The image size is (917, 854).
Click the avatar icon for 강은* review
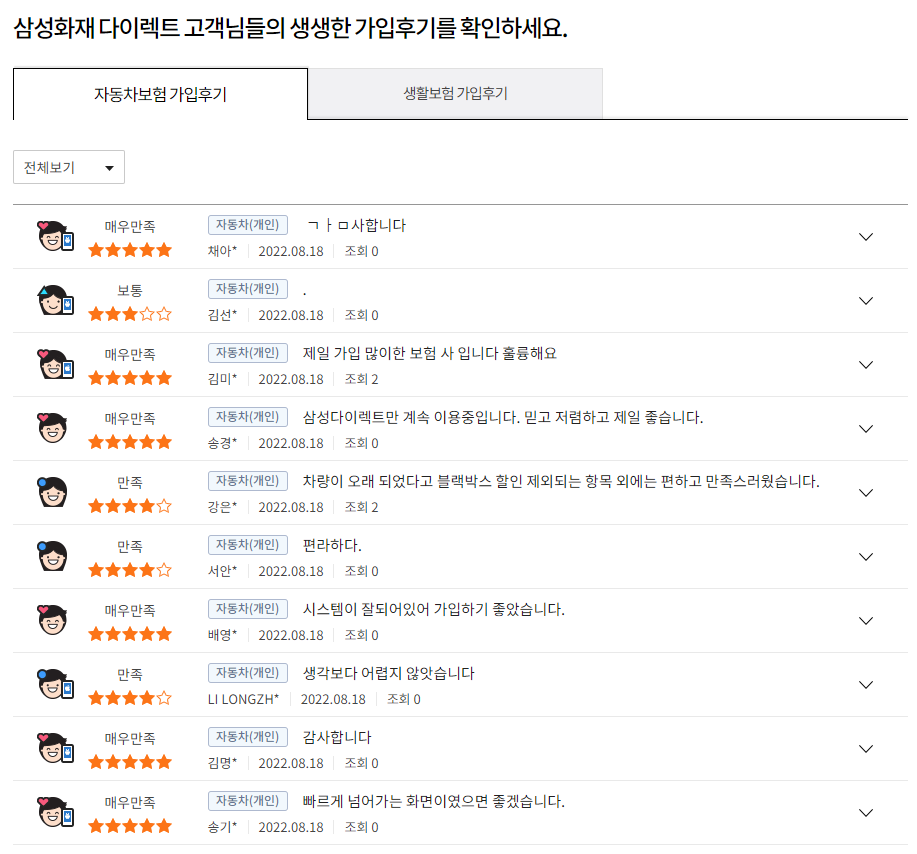[53, 492]
